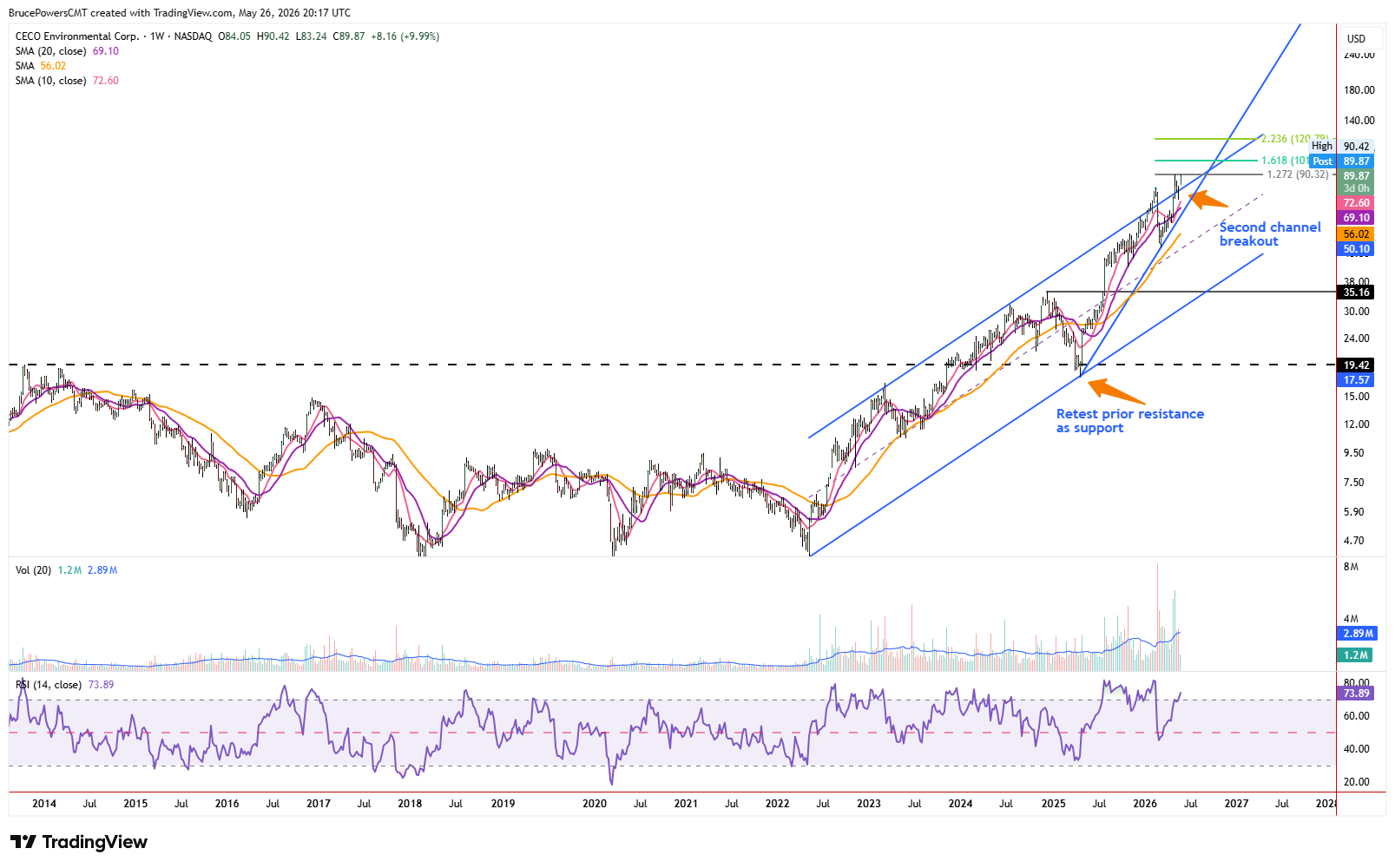
Task: Click the 2014 label on time axis
Action: click(x=44, y=804)
